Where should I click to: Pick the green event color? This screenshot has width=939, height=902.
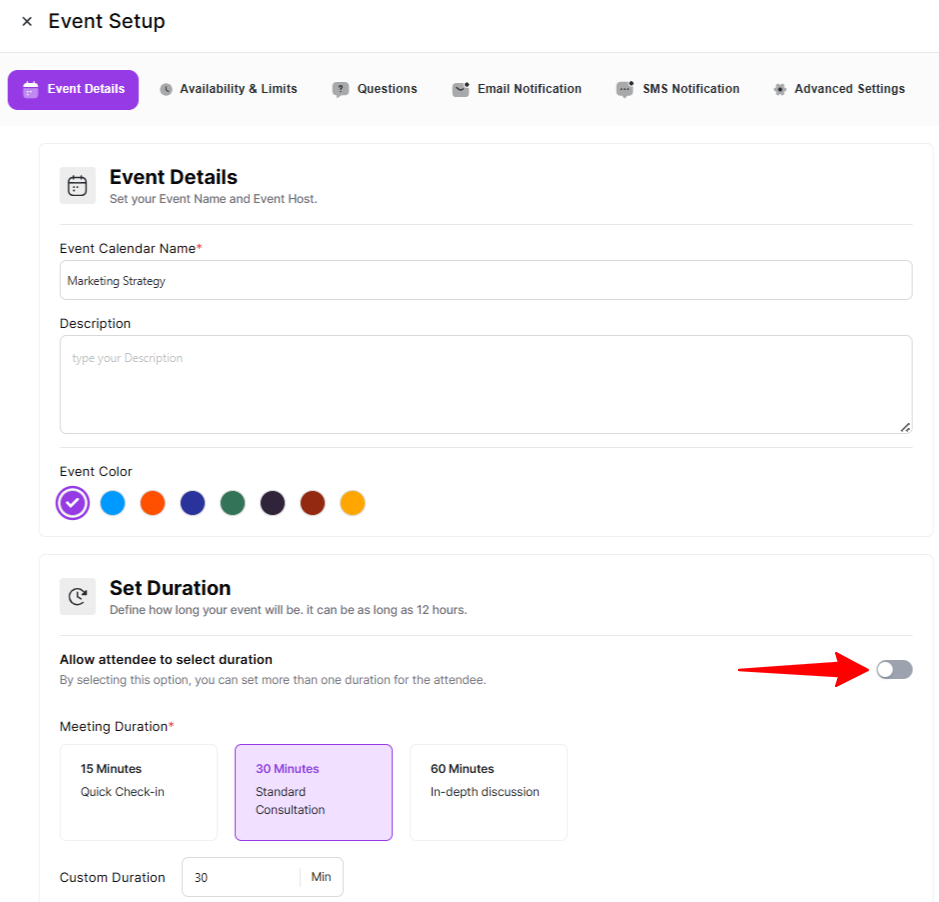[233, 503]
